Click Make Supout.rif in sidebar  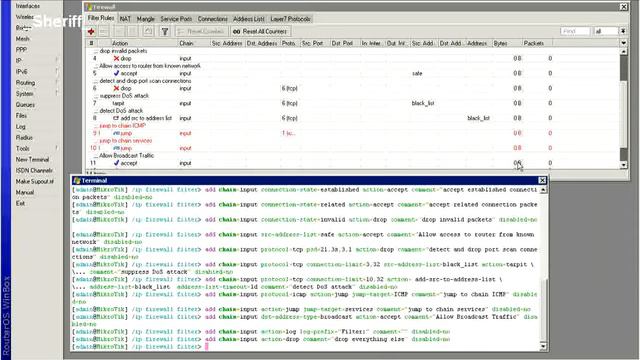[35, 181]
